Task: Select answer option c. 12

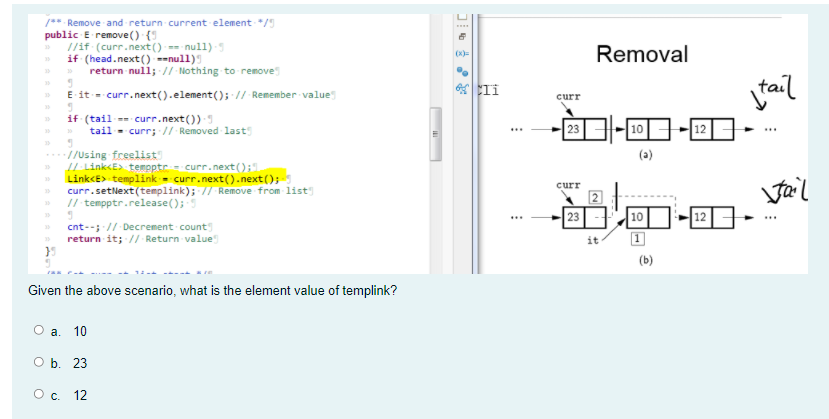Action: point(39,394)
